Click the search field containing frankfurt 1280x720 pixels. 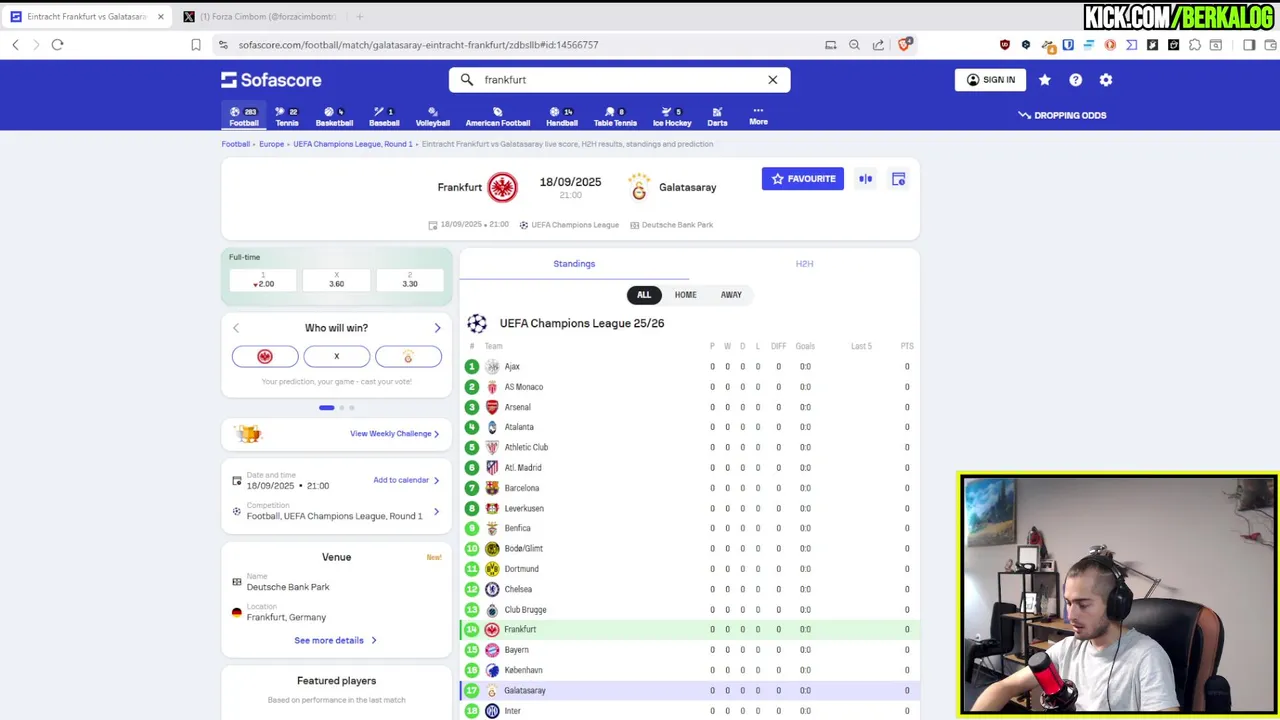tap(619, 80)
